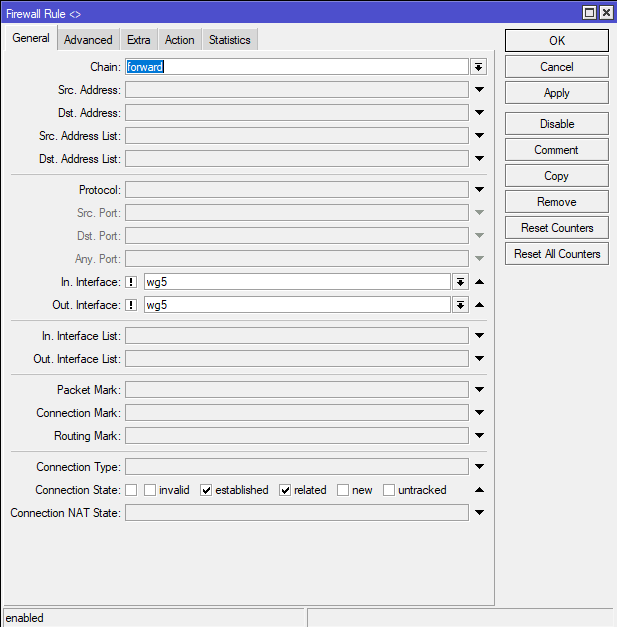This screenshot has width=617, height=627.
Task: Switch to the Advanced tab
Action: click(x=88, y=40)
